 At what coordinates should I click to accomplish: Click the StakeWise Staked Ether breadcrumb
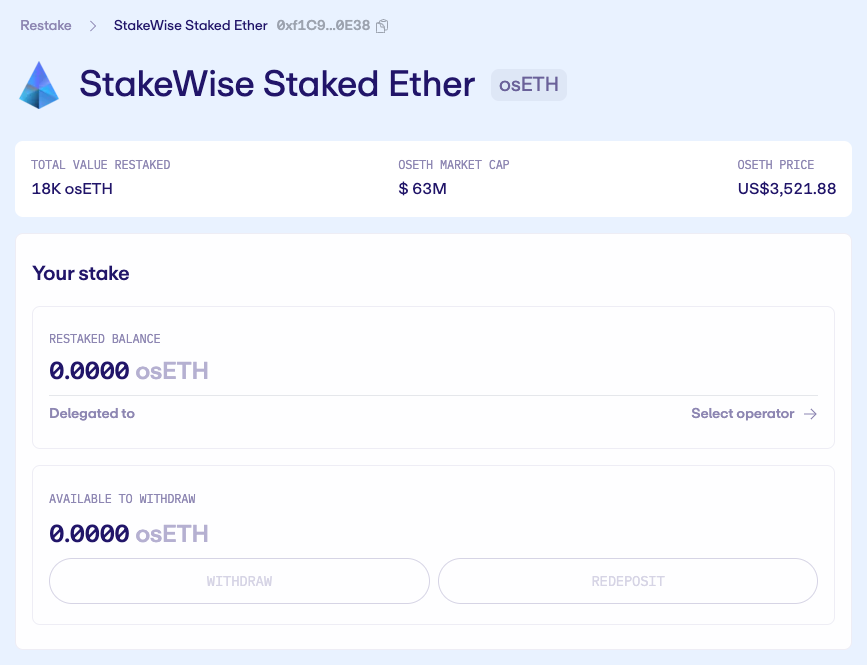190,25
